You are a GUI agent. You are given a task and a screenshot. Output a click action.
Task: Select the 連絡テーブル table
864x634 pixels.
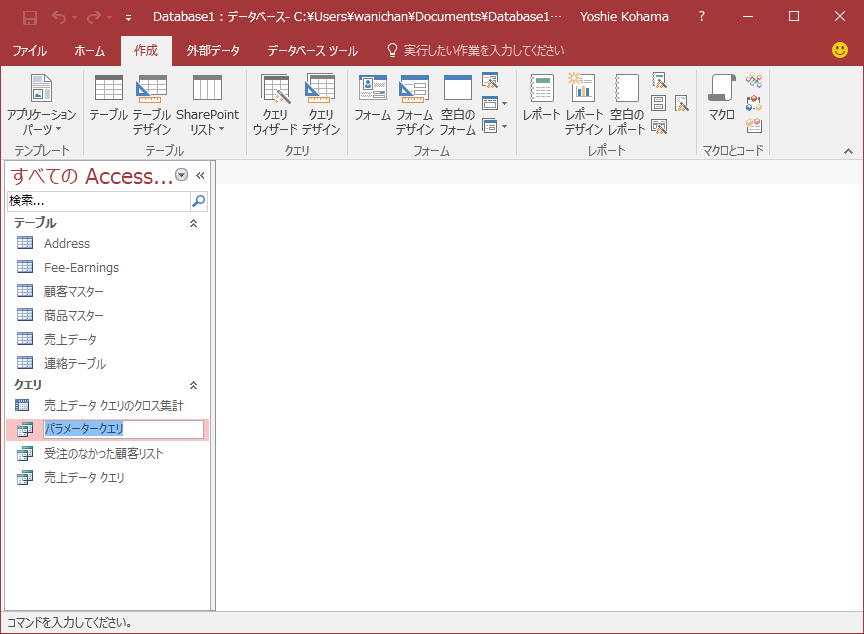107,364
